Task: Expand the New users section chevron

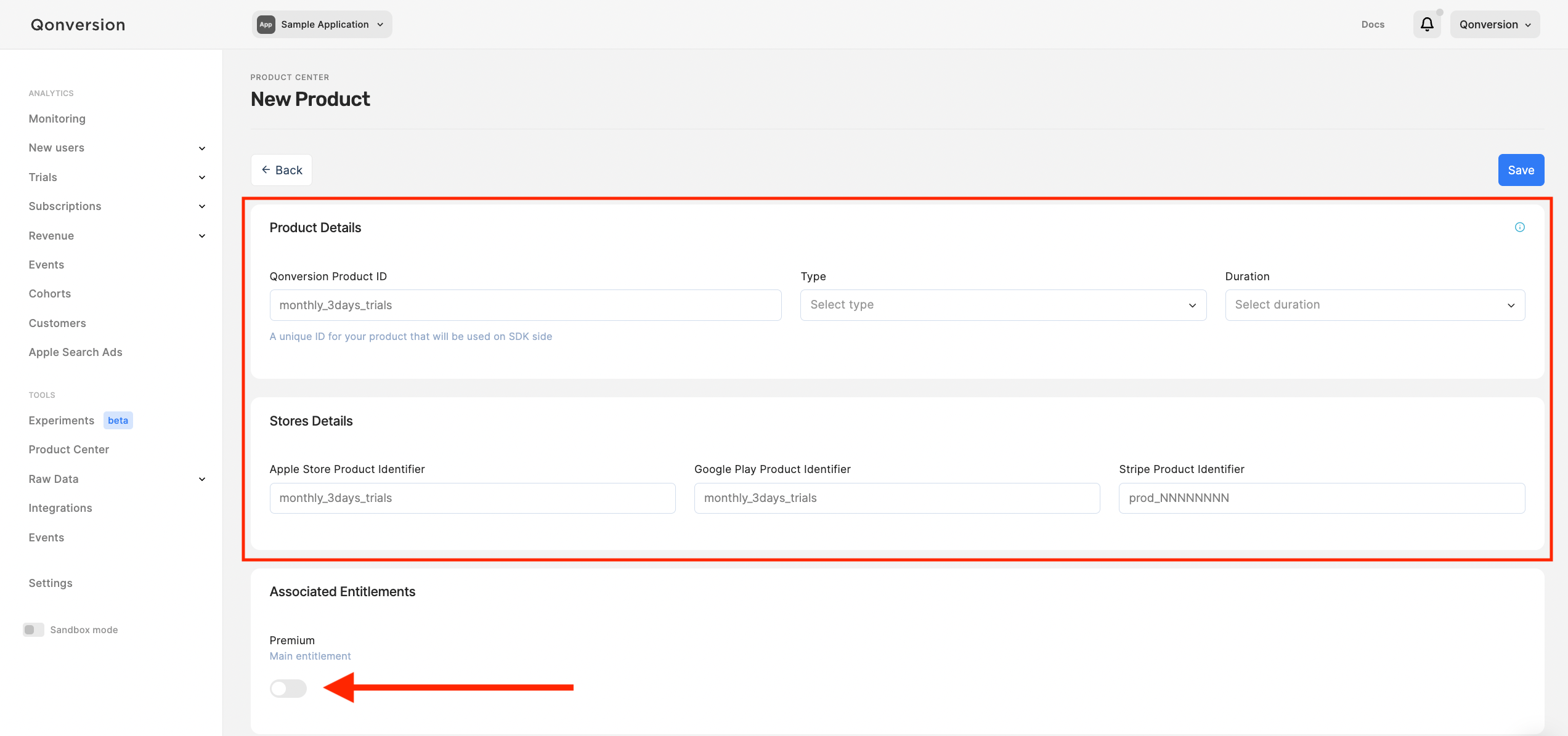Action: [x=202, y=148]
